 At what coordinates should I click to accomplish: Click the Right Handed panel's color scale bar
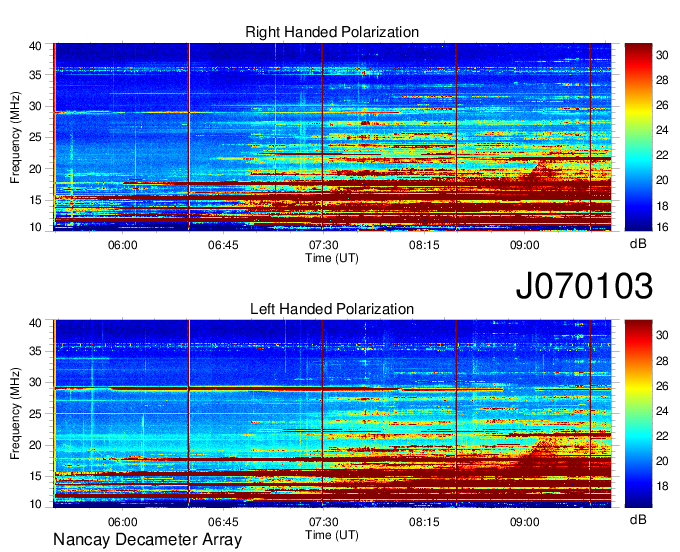click(638, 137)
